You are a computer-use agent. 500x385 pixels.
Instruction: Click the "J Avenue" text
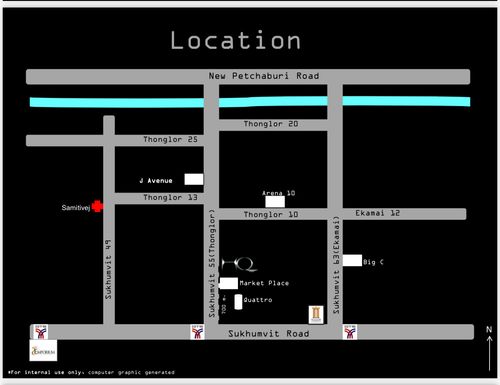click(156, 181)
